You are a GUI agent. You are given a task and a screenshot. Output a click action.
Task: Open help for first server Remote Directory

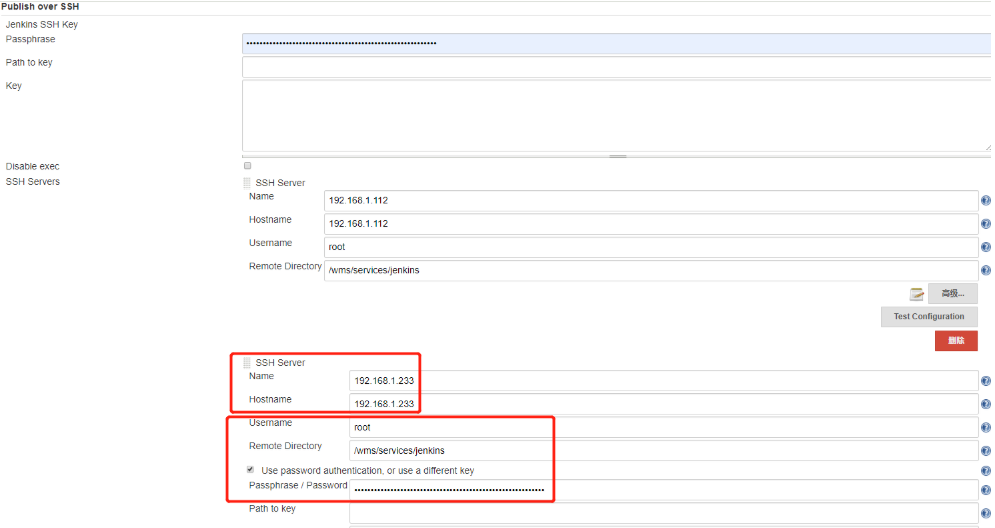coord(985,270)
